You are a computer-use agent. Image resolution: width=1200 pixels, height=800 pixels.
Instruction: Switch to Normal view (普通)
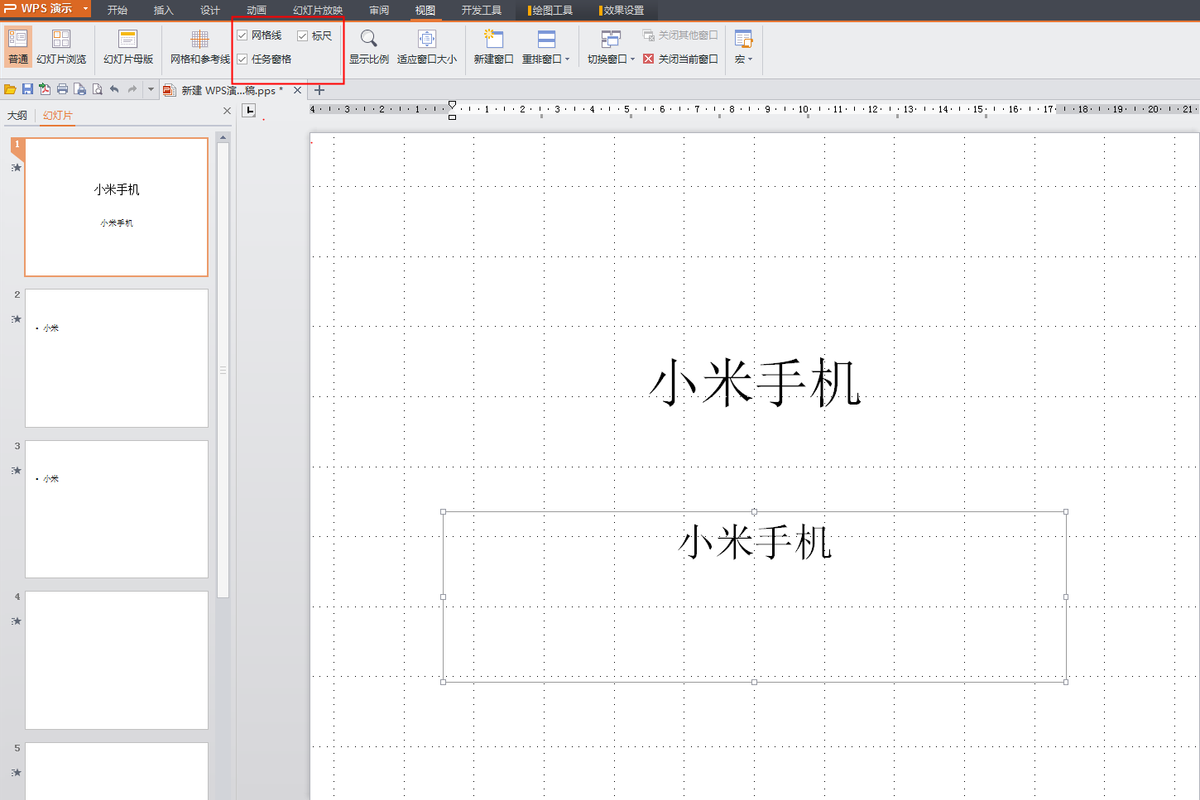pyautogui.click(x=17, y=47)
